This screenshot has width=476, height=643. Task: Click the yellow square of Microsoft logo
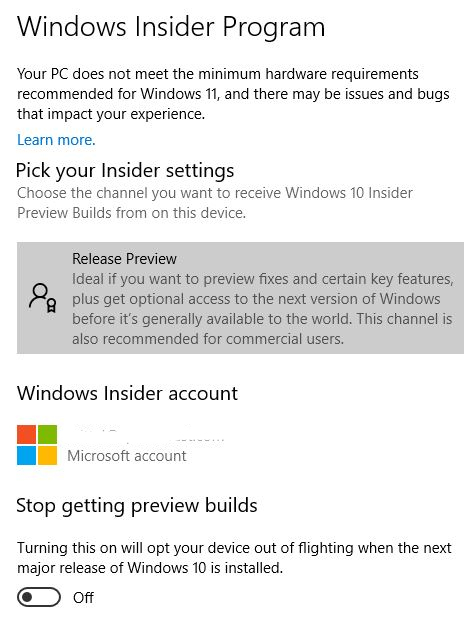48,456
